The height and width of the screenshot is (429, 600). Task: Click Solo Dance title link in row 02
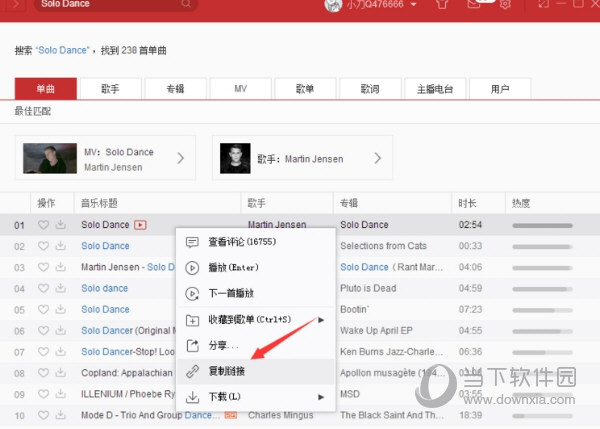point(105,246)
